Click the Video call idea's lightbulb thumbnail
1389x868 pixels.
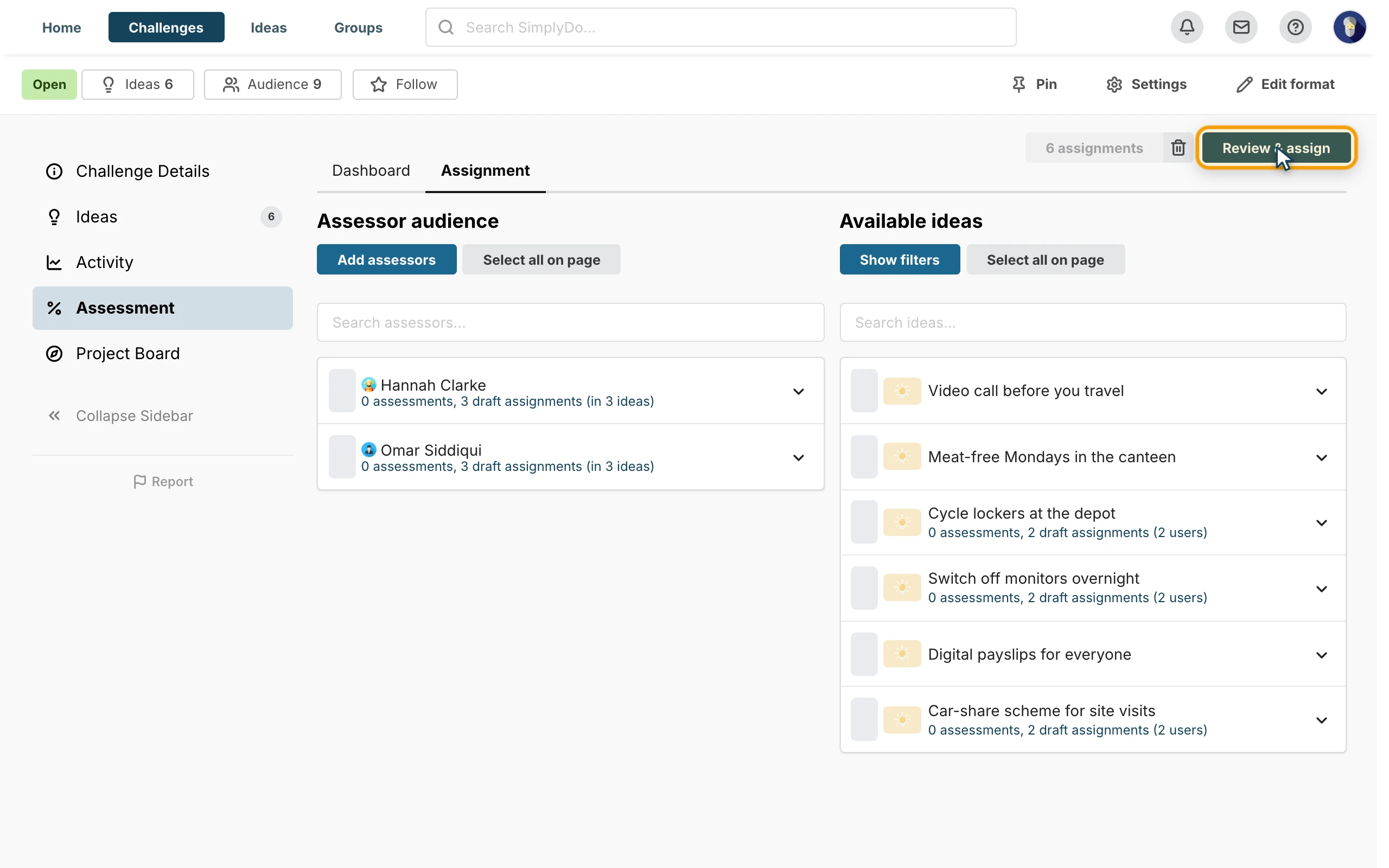[x=902, y=391]
